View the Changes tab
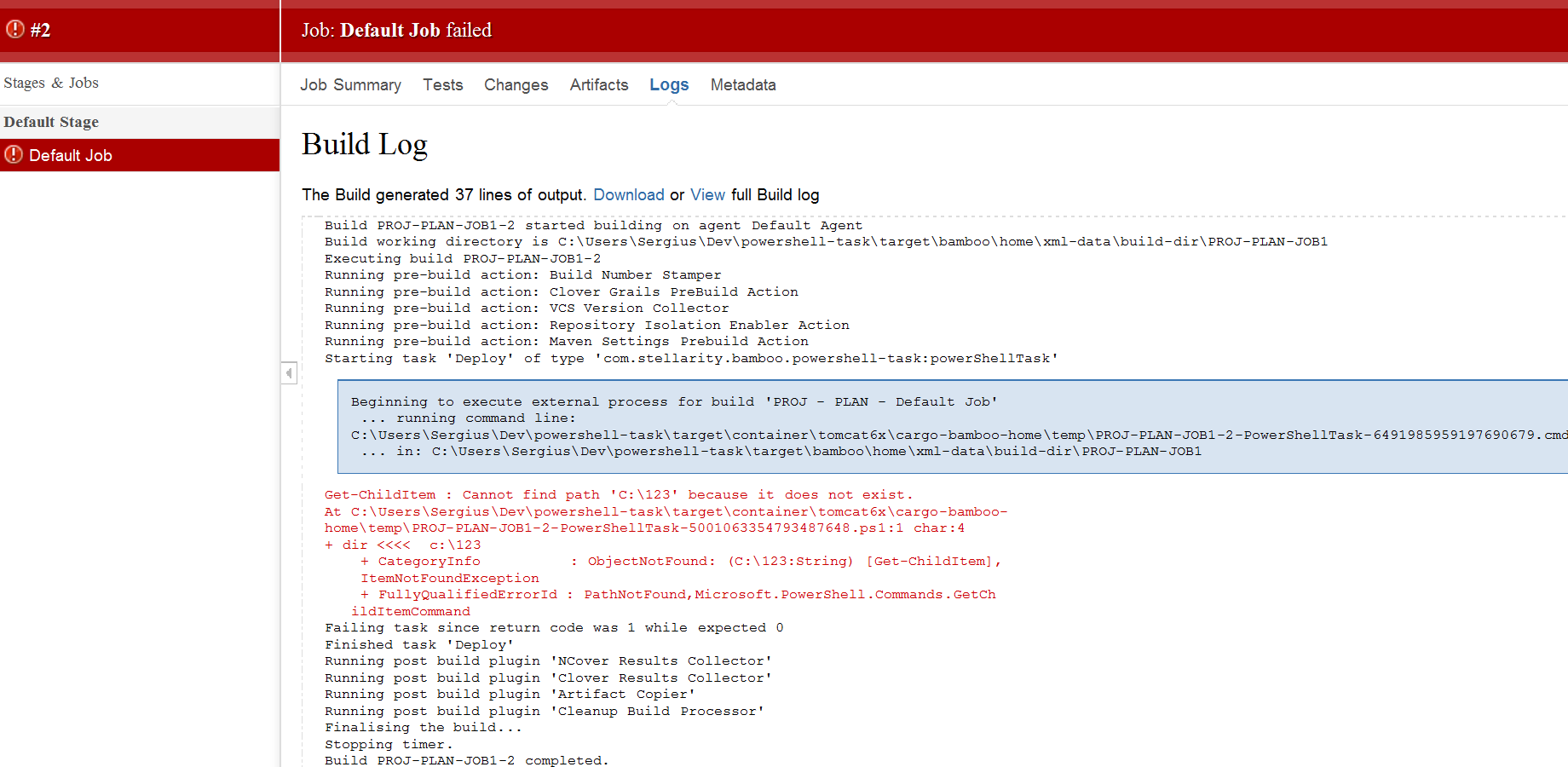This screenshot has width=1568, height=767. pyautogui.click(x=516, y=85)
